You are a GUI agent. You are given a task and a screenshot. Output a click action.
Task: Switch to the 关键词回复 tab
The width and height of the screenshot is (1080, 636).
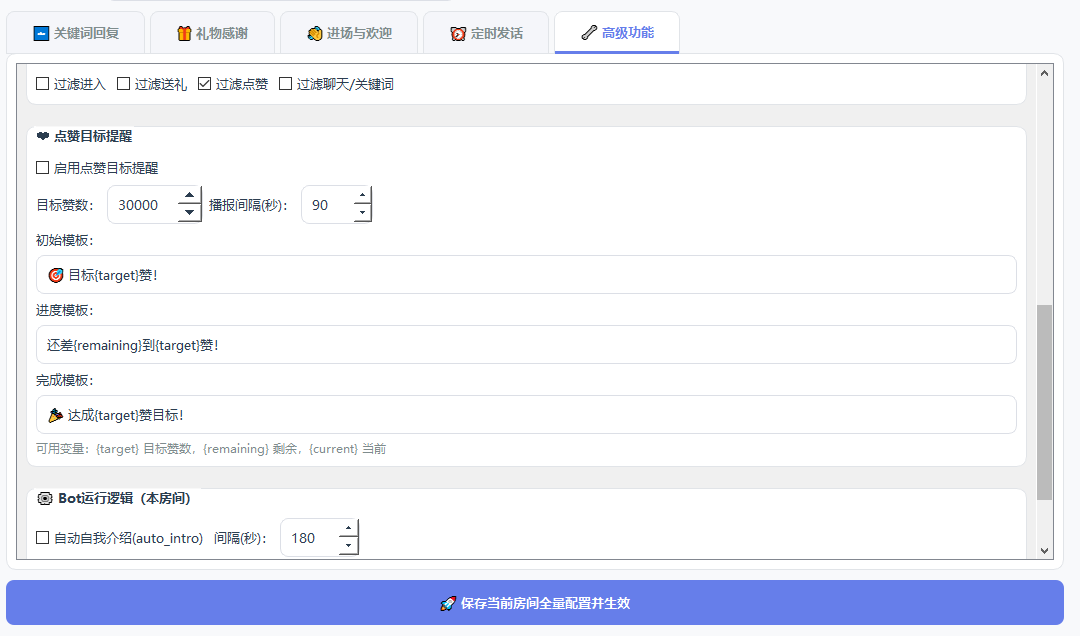[76, 33]
